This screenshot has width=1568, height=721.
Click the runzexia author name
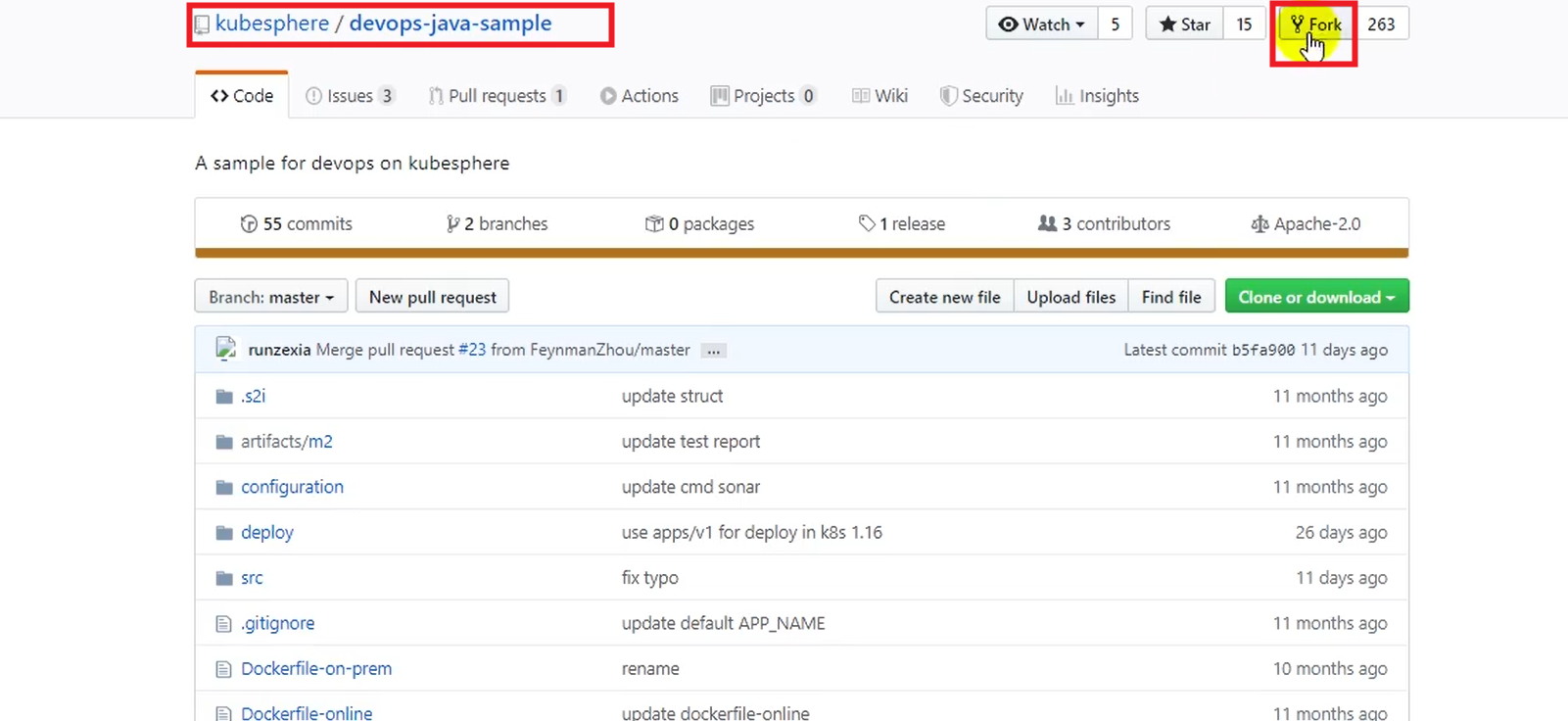tap(279, 350)
